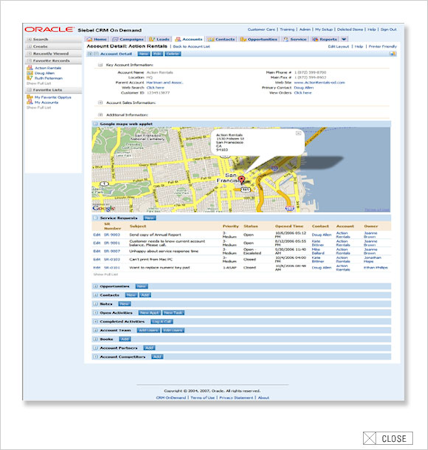Click Add button in Contacts section
Image resolution: width=428 pixels, height=450 pixels.
coord(145,295)
